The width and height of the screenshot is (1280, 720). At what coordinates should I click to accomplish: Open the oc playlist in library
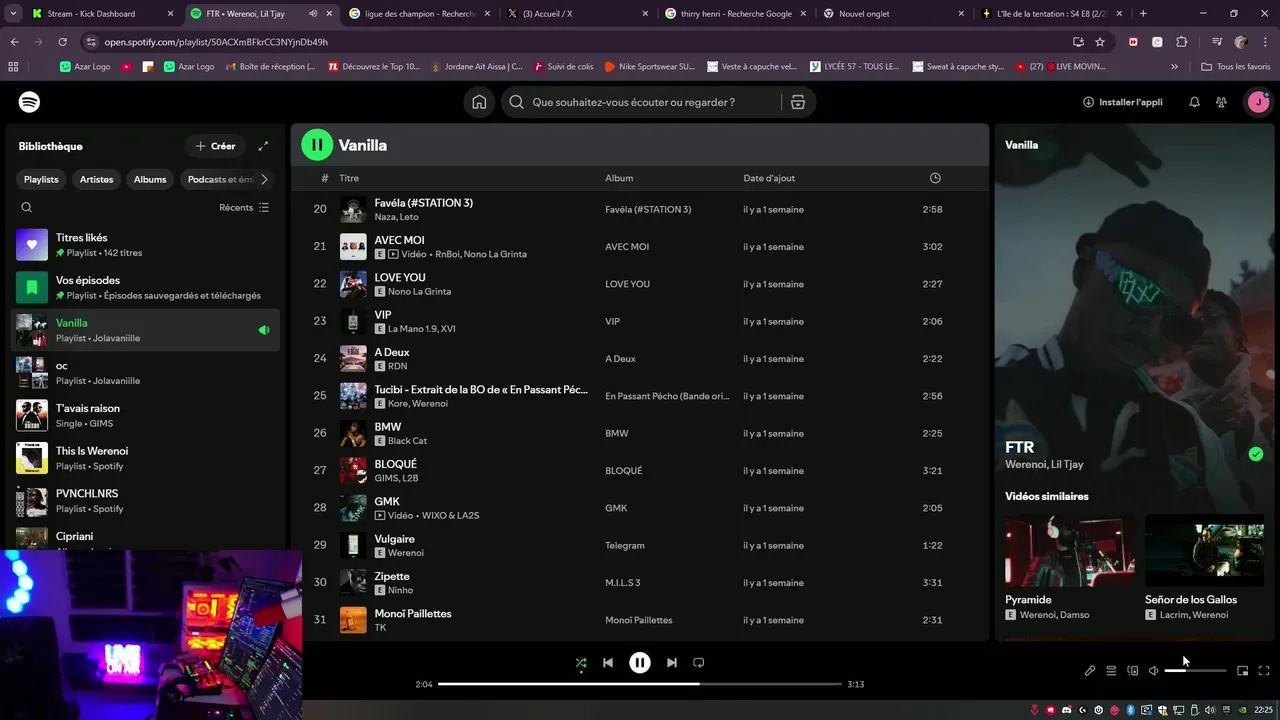click(145, 373)
